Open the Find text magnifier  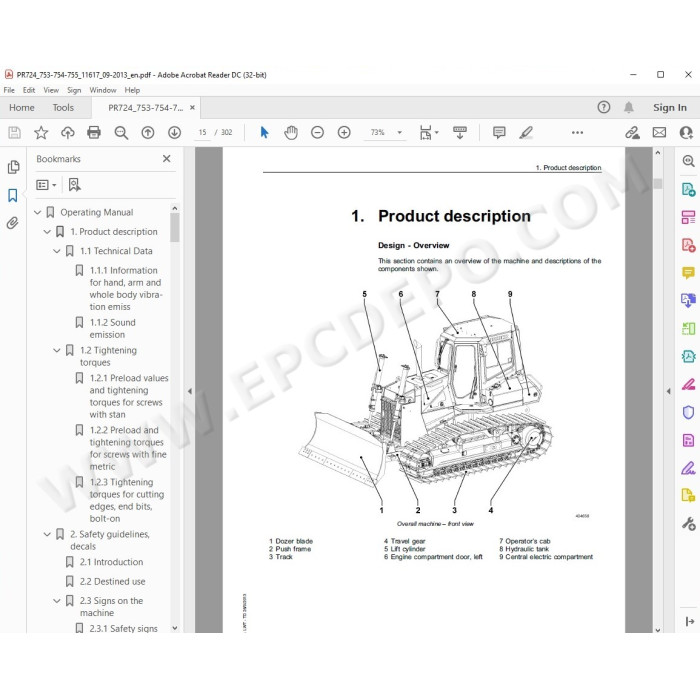(121, 133)
